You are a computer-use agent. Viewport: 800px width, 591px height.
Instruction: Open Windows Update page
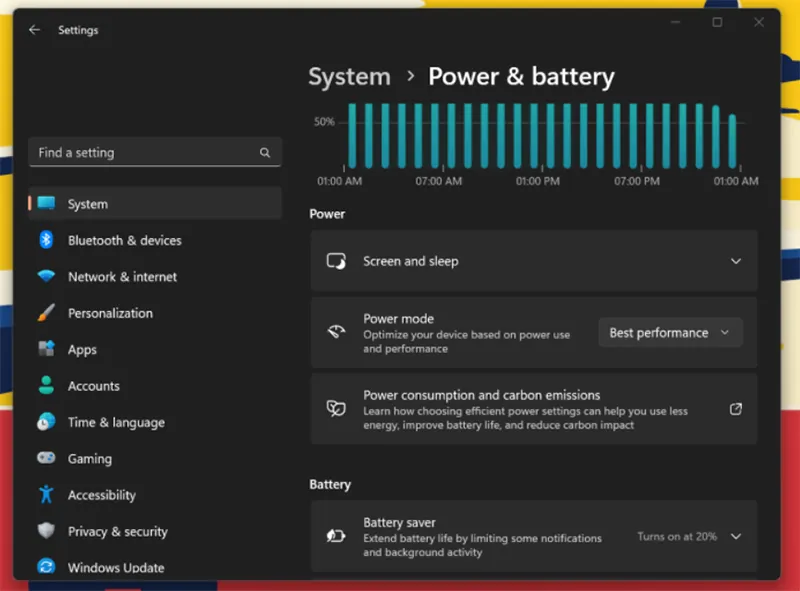point(155,567)
